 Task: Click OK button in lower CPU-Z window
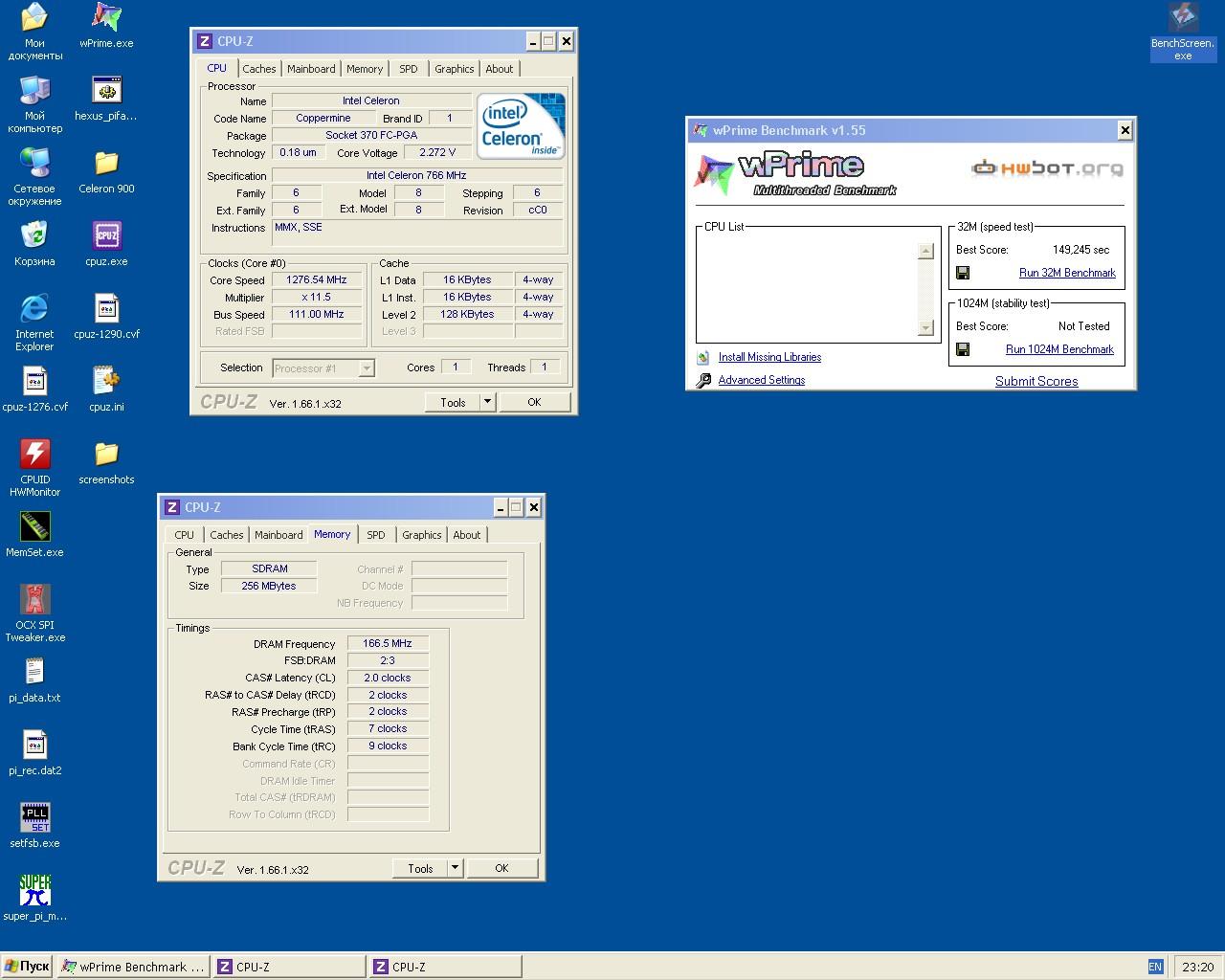point(501,868)
